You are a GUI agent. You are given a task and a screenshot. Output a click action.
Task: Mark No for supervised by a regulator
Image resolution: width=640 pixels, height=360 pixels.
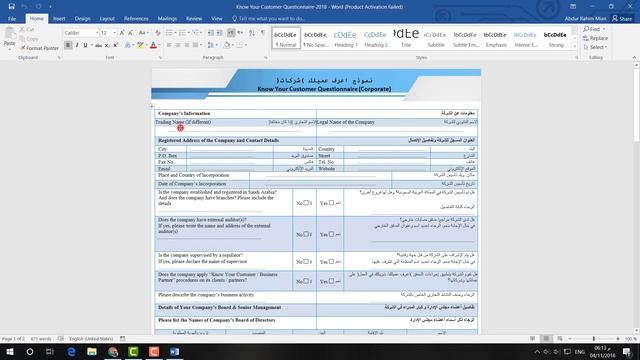pos(306,261)
